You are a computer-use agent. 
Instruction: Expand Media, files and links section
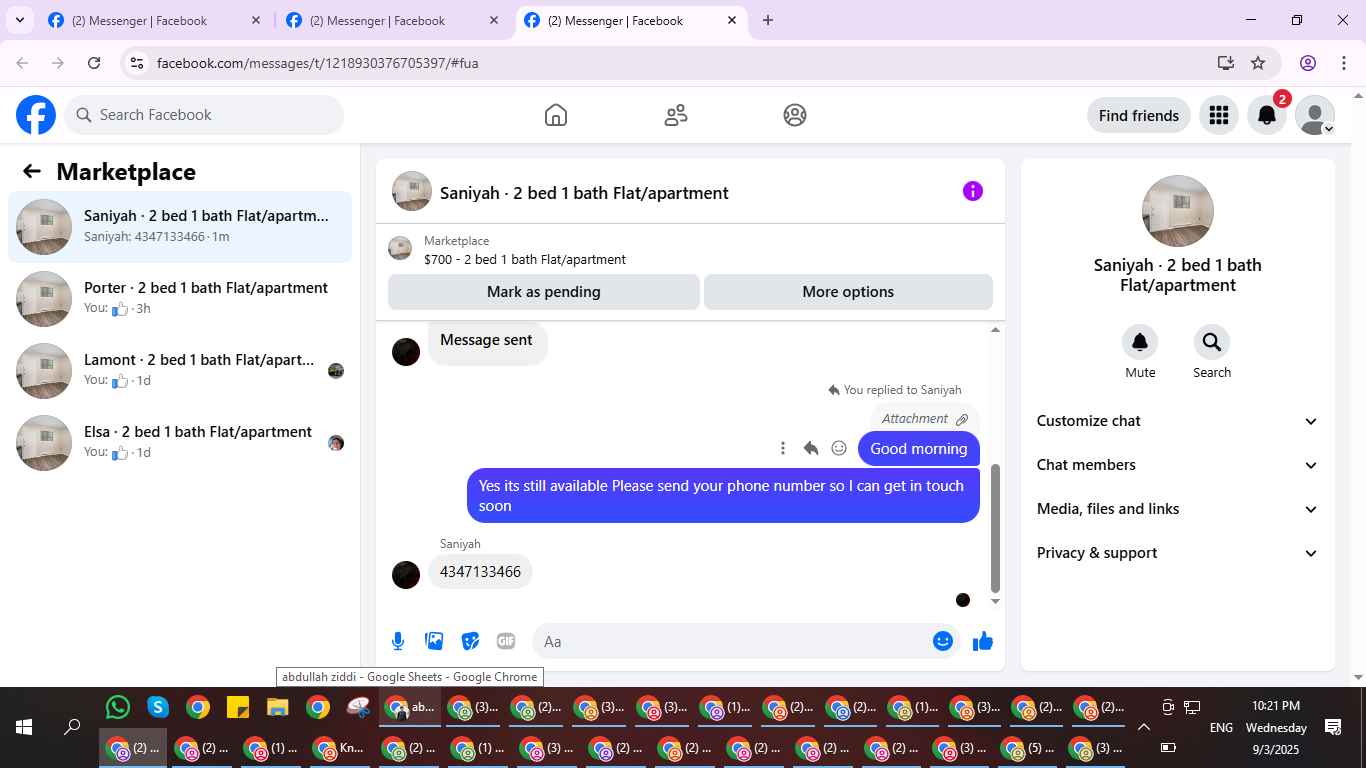point(1178,509)
